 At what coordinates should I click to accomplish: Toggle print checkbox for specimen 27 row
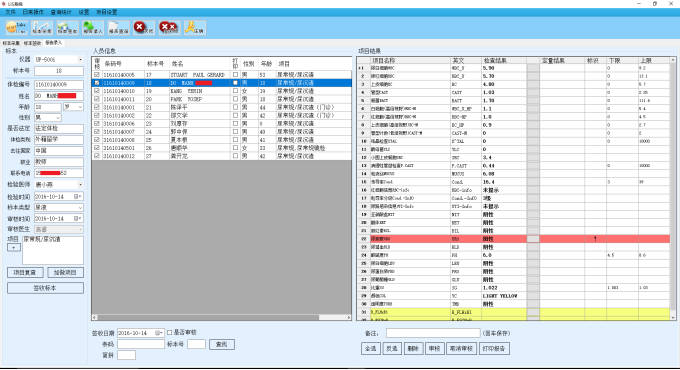coord(235,156)
